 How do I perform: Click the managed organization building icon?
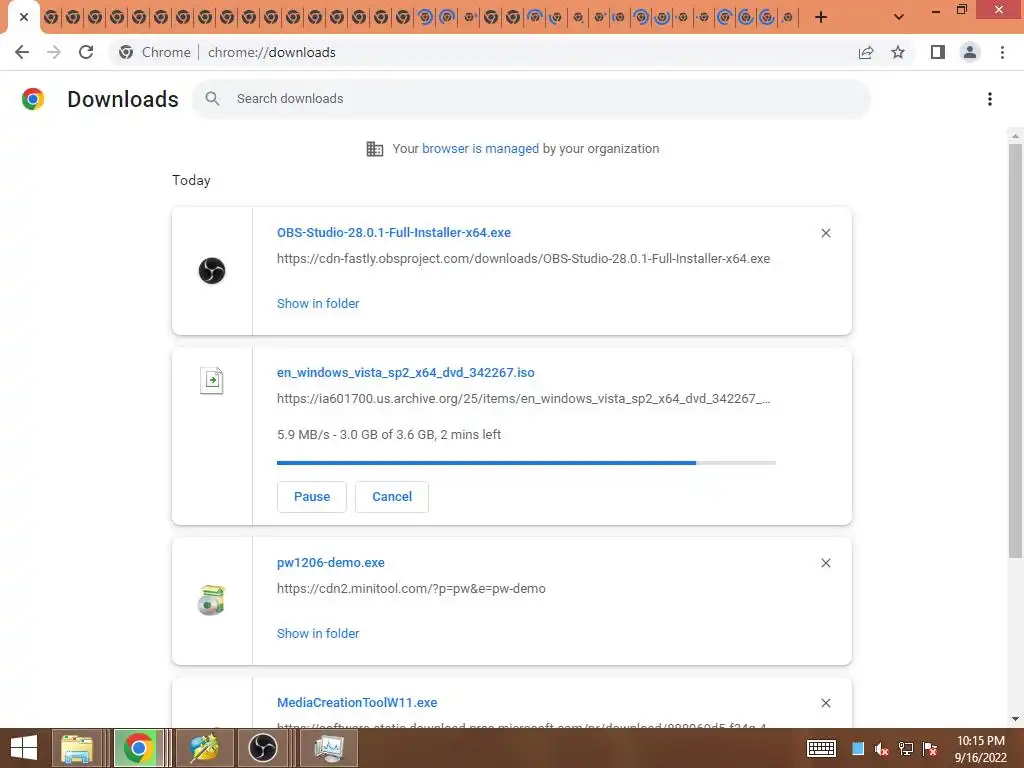pyautogui.click(x=375, y=149)
